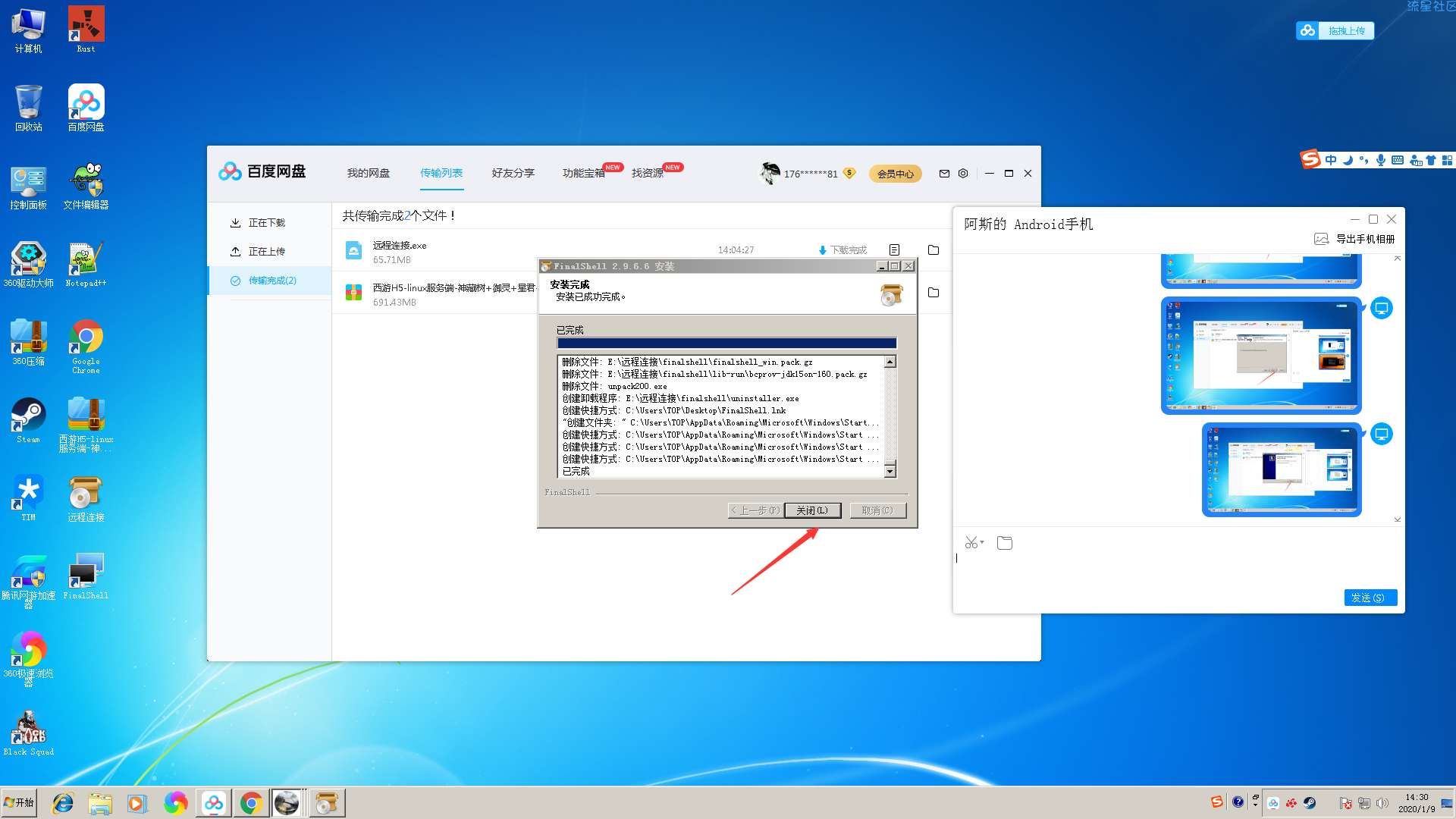Open the Notepad++ desktop shortcut
This screenshot has height=819, width=1456.
(x=86, y=265)
